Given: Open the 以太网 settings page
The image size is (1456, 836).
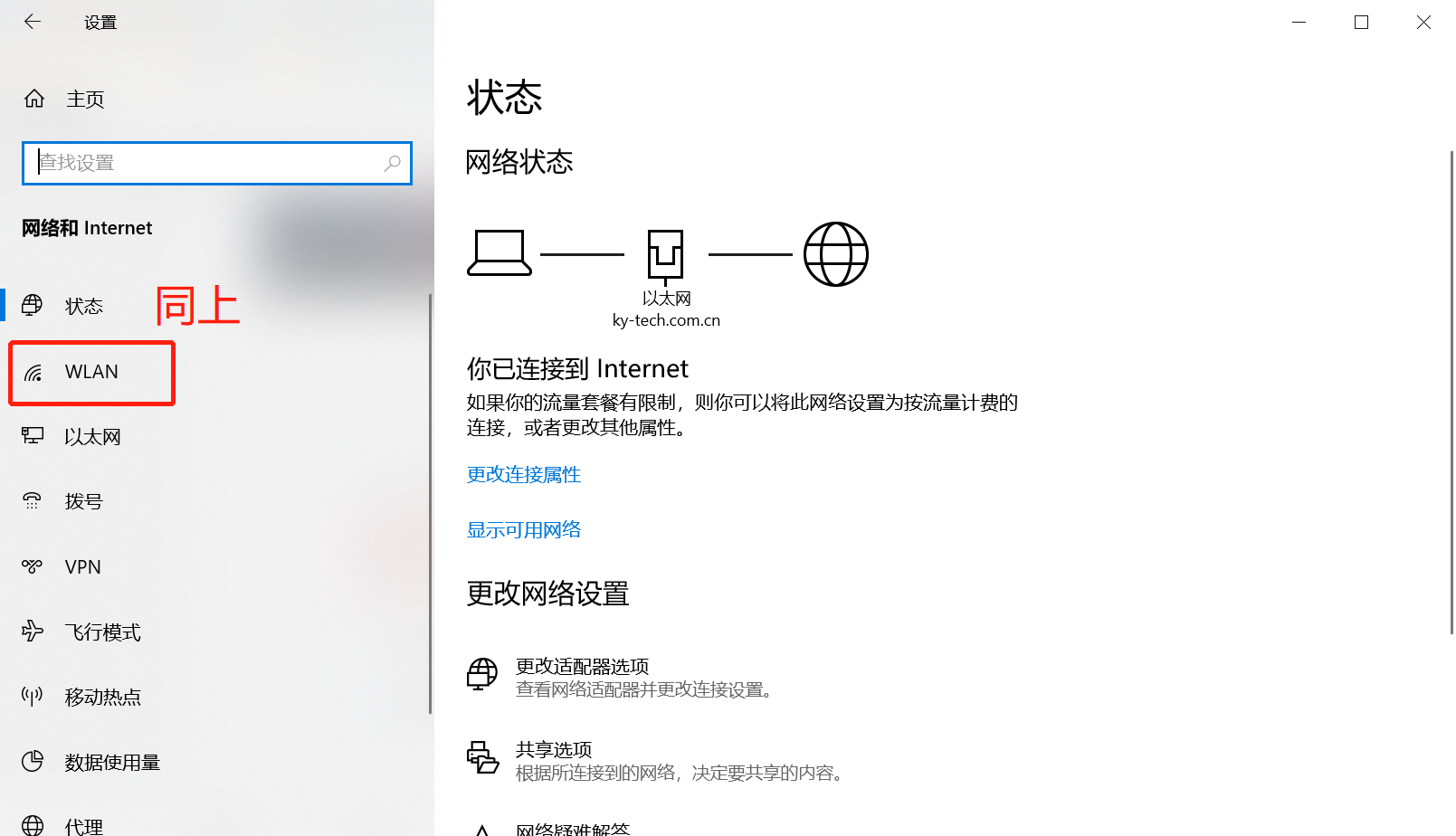Looking at the screenshot, I should [x=93, y=437].
